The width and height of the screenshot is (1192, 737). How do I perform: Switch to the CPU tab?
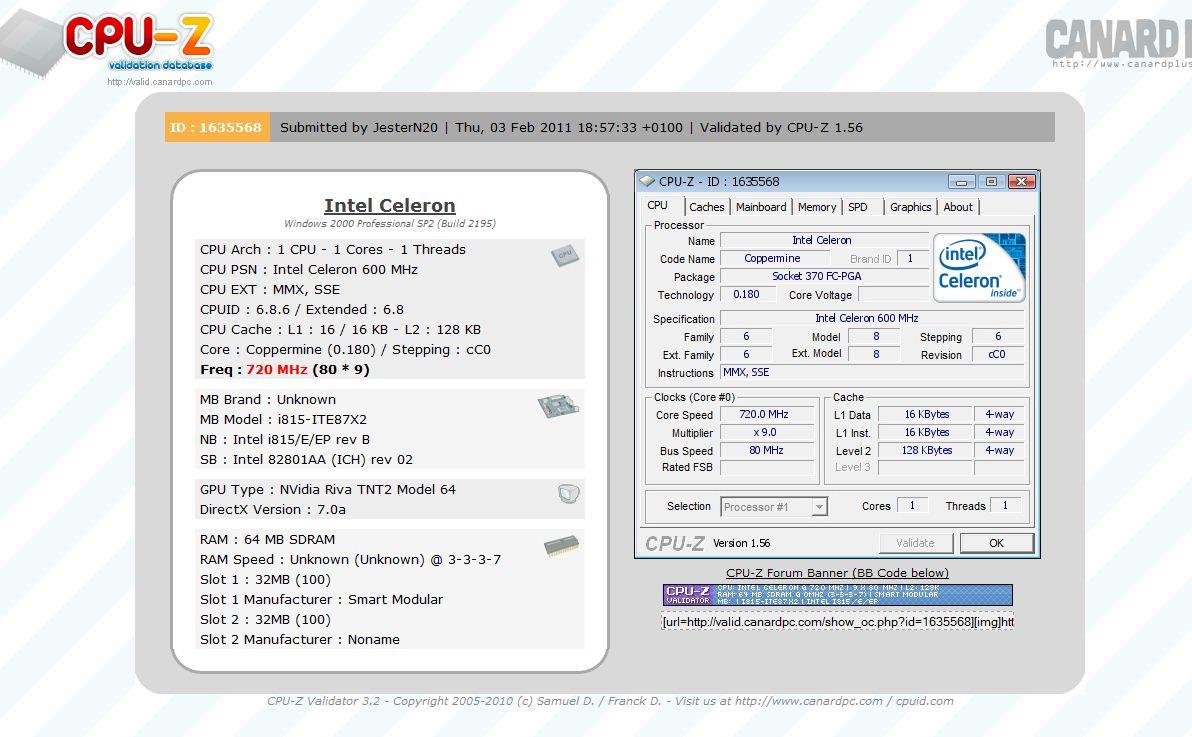658,205
